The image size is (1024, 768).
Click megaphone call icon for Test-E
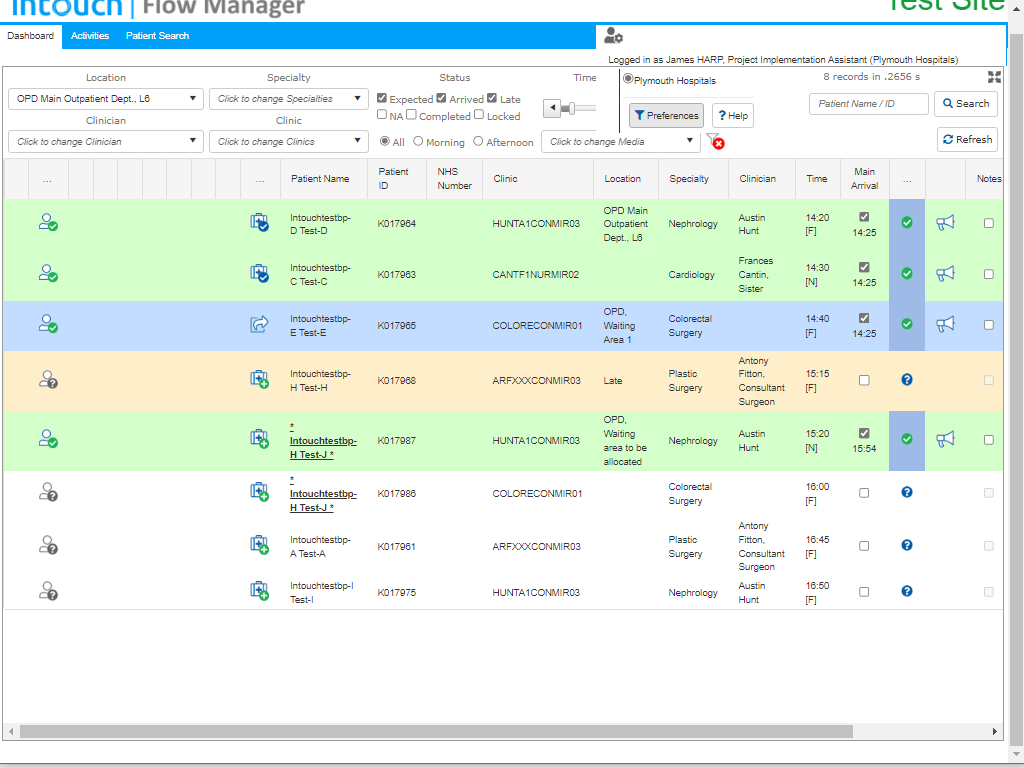click(945, 324)
